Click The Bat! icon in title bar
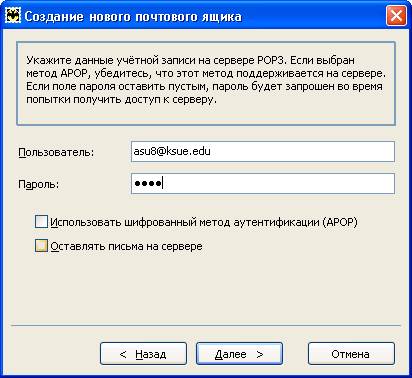Viewport: 412px width, 378px height. coord(13,16)
